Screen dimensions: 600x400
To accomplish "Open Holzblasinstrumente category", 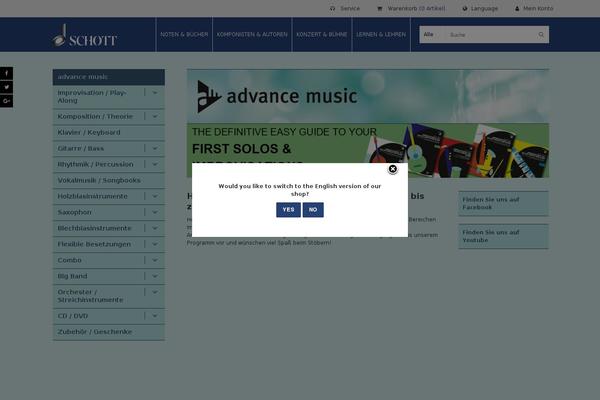I will 93,196.
